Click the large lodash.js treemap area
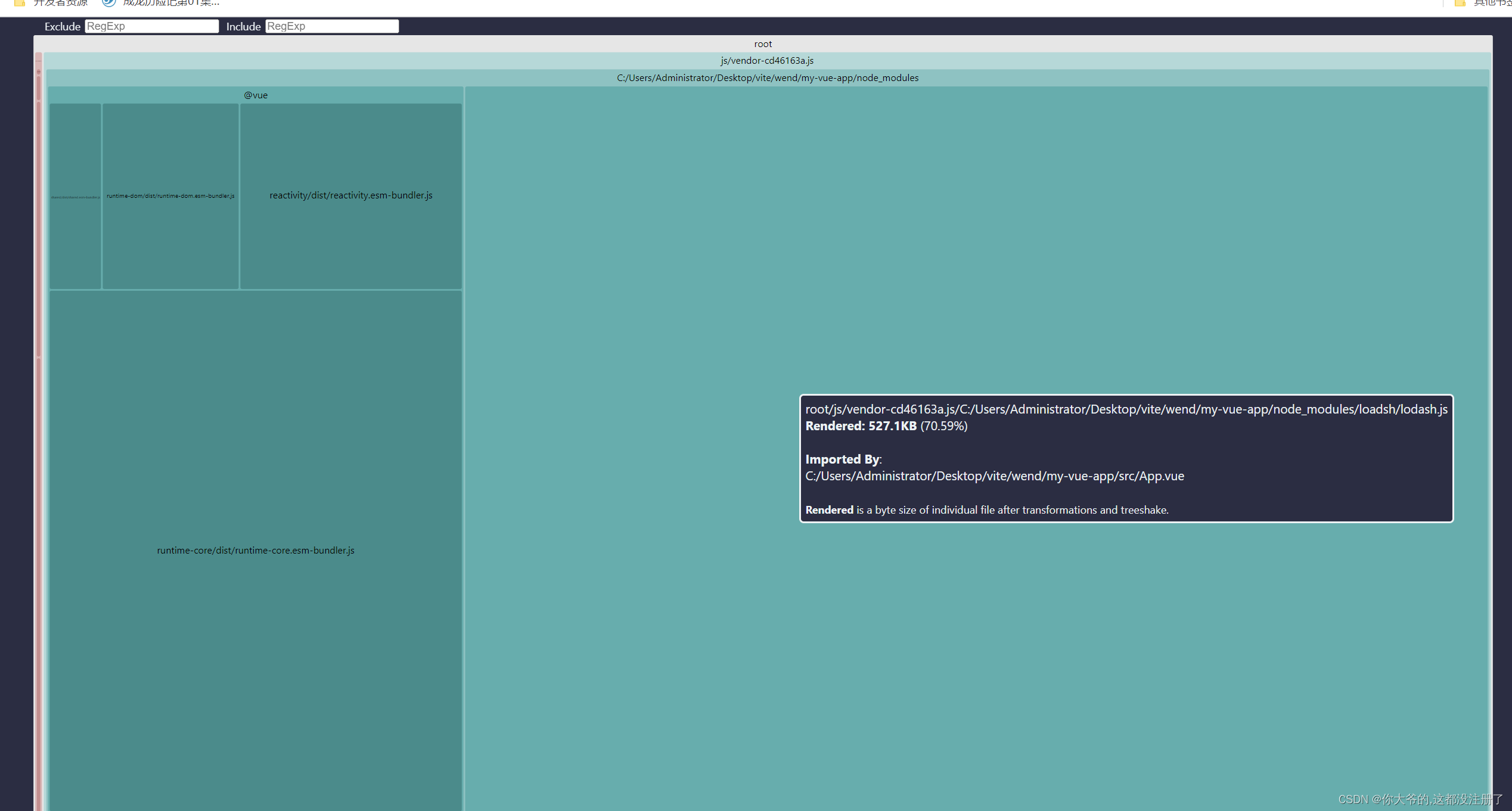Screen dimensions: 1512x811 pos(656,268)
